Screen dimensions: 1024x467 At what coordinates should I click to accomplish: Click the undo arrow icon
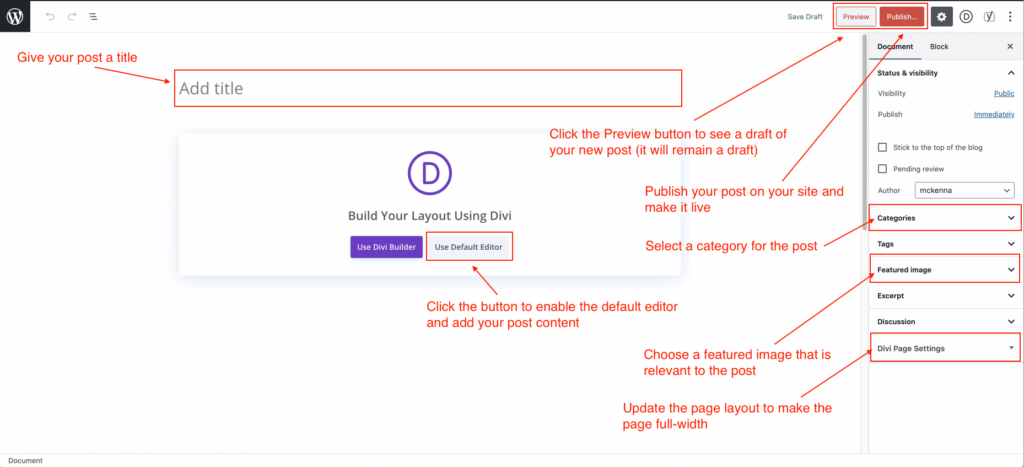pyautogui.click(x=50, y=17)
